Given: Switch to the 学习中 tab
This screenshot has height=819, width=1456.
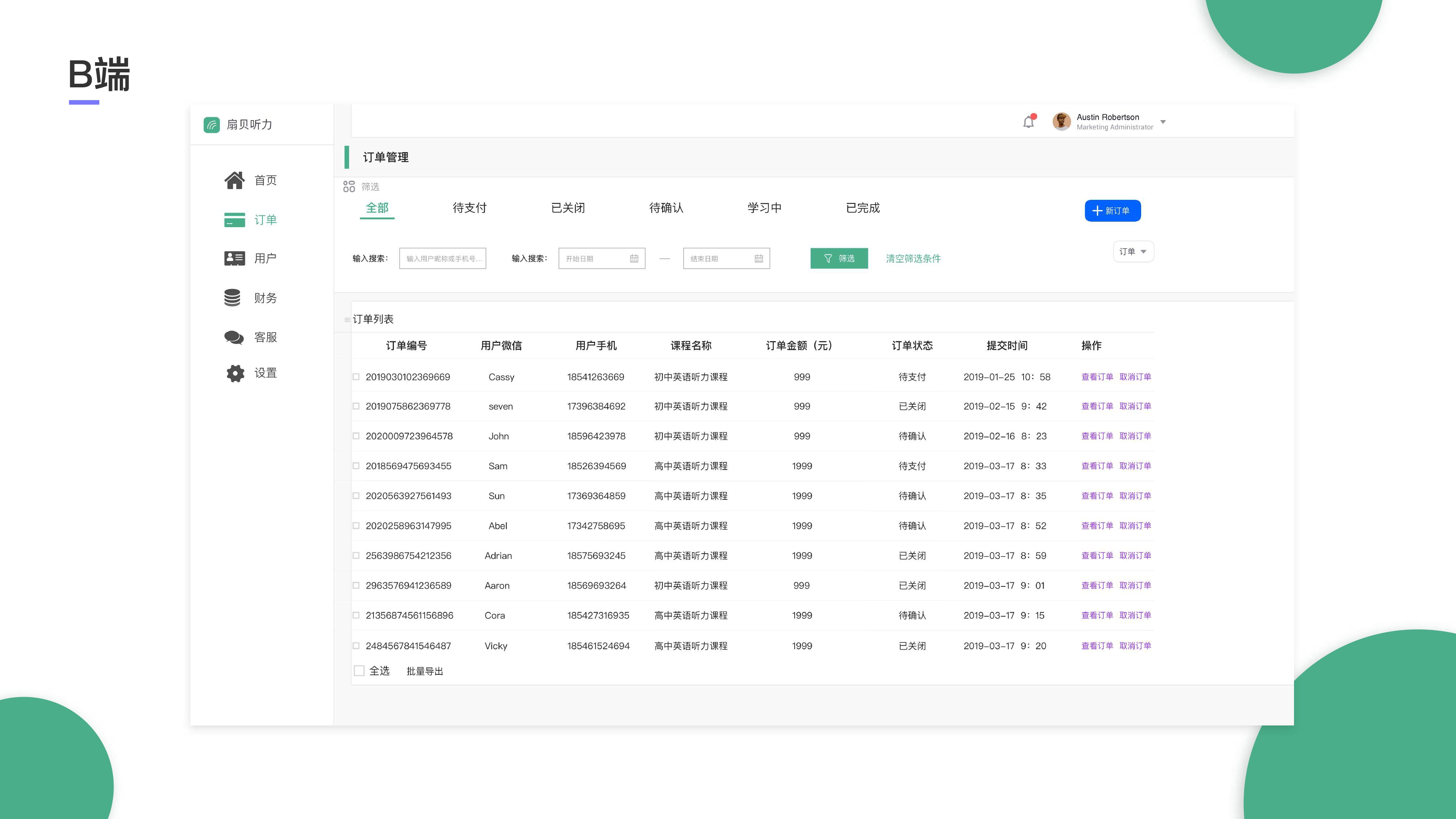Looking at the screenshot, I should pos(765,208).
